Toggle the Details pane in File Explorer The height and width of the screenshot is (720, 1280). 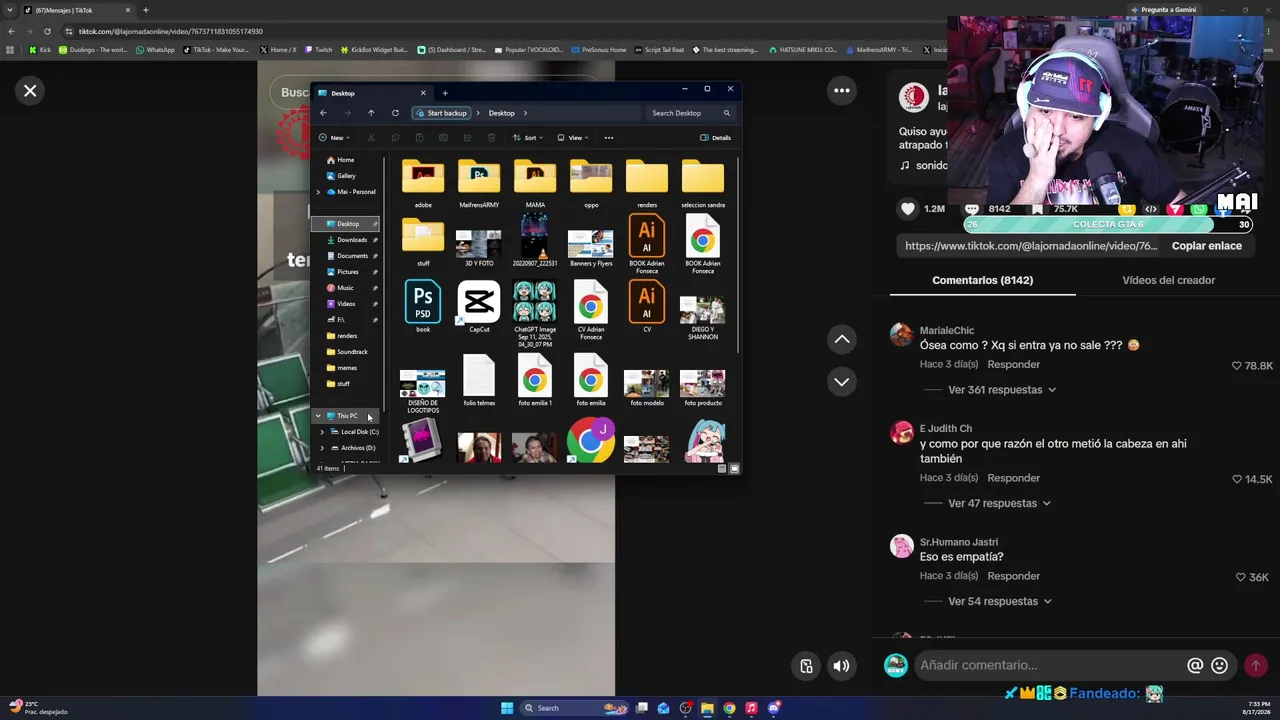click(x=716, y=138)
